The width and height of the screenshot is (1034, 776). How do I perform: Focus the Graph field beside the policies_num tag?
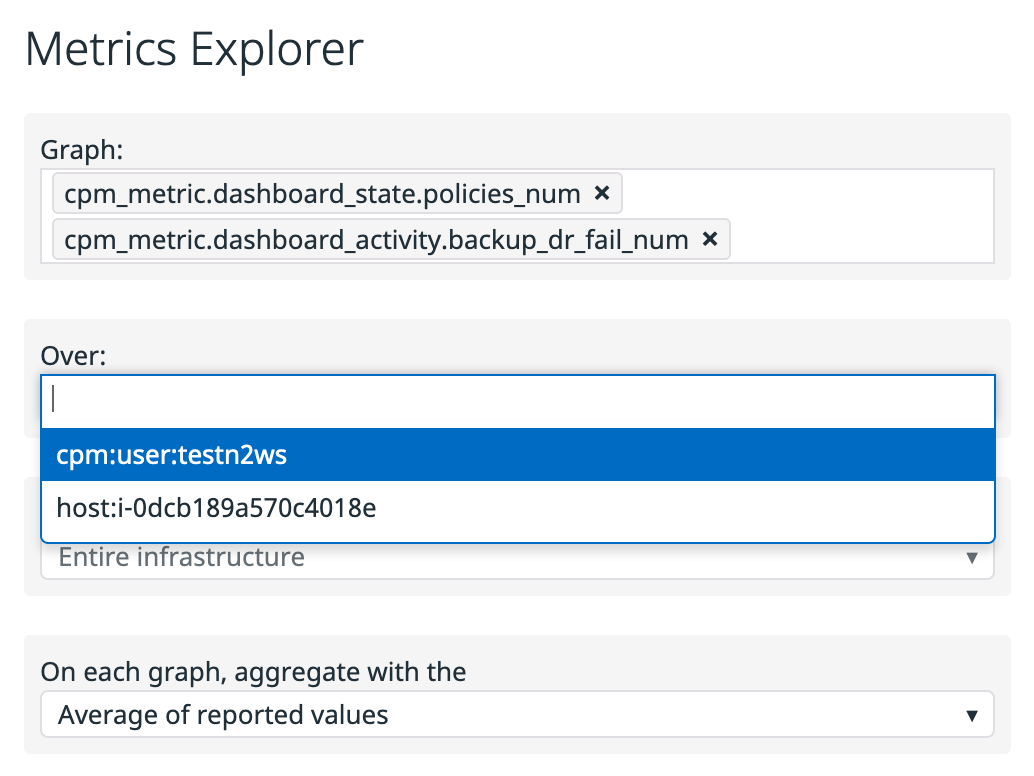point(800,193)
